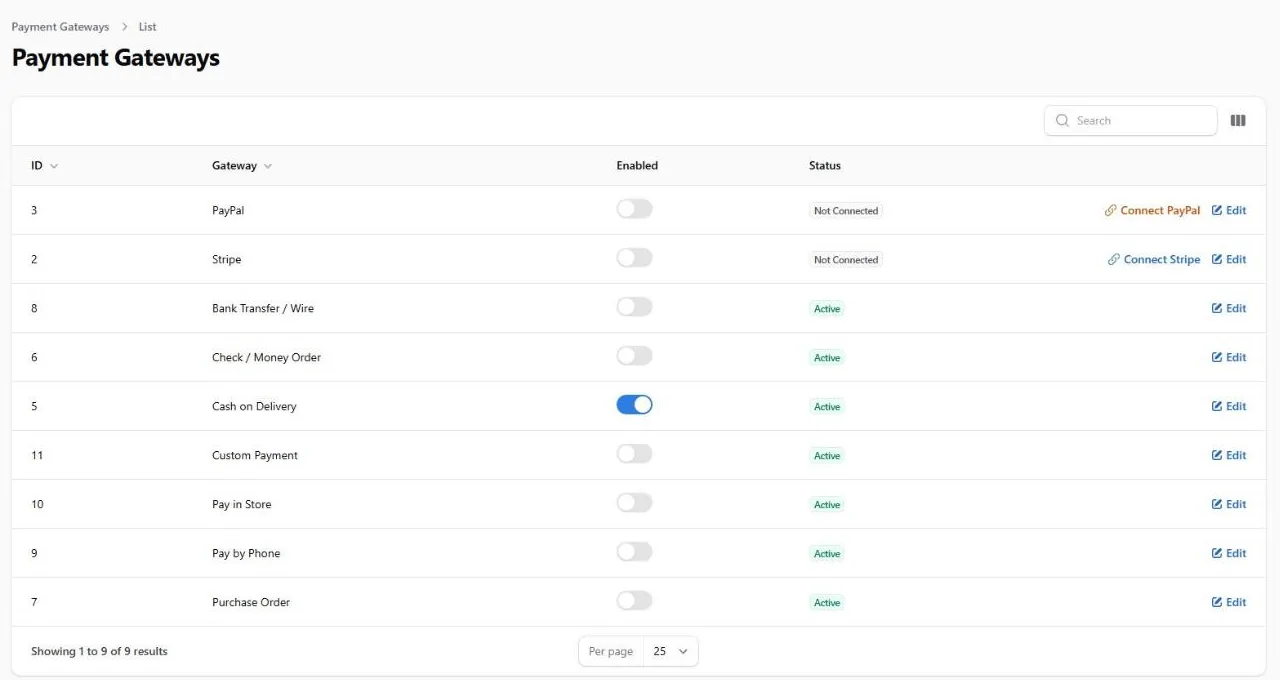This screenshot has width=1280, height=680.
Task: Turn on Check / Money Order toggle
Action: [634, 356]
